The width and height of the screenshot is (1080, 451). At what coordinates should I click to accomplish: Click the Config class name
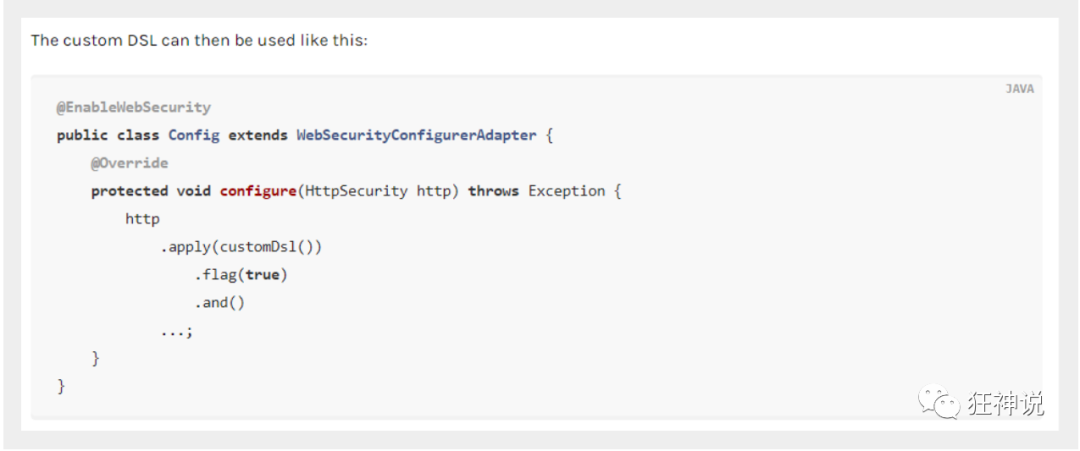[x=194, y=135]
